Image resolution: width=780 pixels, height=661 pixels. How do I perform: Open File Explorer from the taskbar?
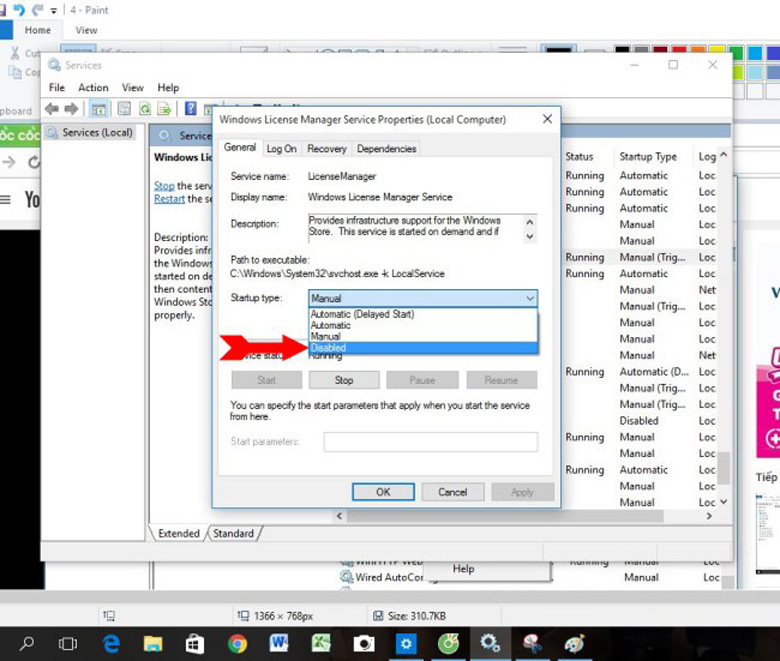(153, 644)
